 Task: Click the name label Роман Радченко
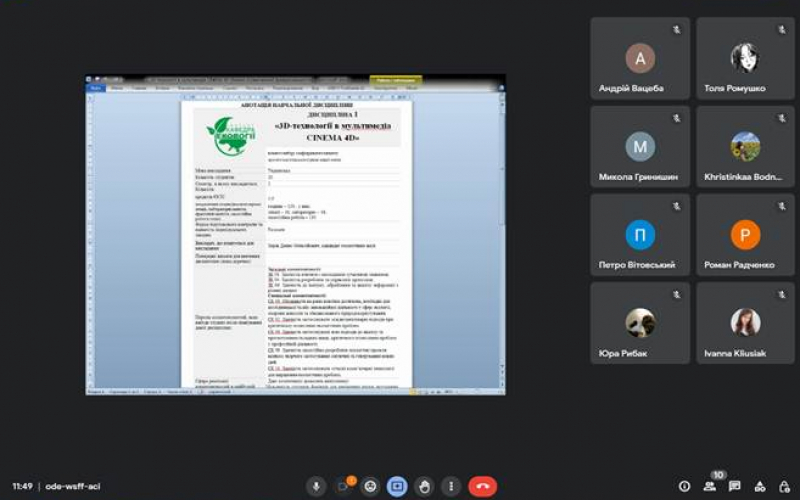(739, 265)
